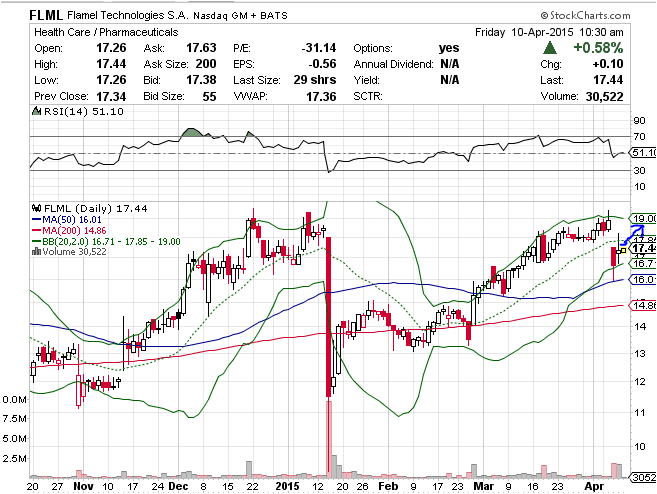The width and height of the screenshot is (657, 494).
Task: Click the Volume value 30,522 in quote table
Action: 605,96
